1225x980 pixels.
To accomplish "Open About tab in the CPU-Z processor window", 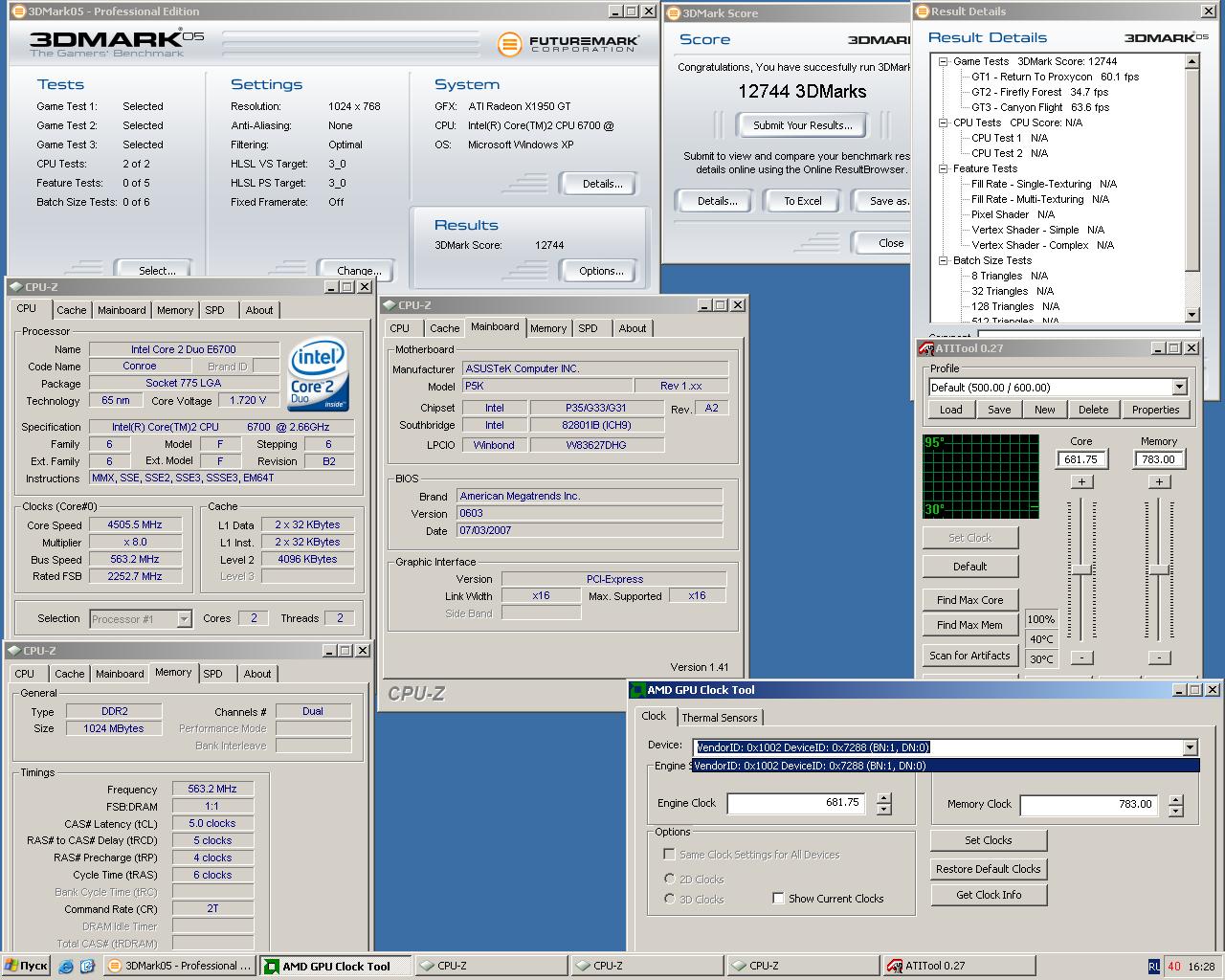I will [258, 310].
